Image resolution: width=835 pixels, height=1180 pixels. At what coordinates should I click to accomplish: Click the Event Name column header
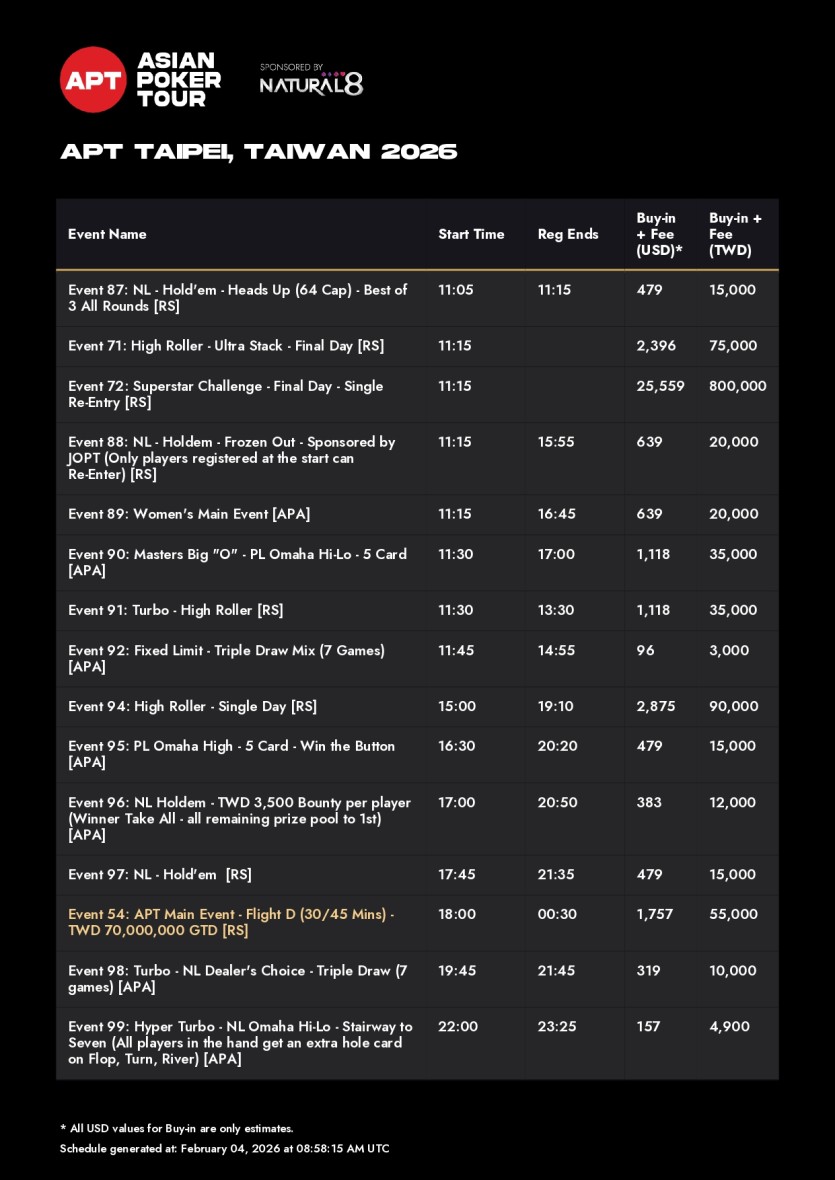tap(107, 234)
